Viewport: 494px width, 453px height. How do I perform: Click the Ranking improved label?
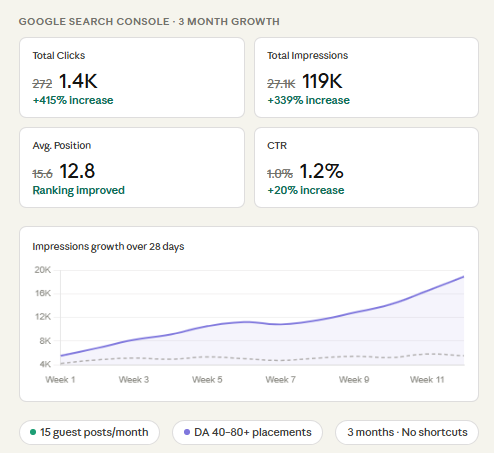click(x=79, y=190)
